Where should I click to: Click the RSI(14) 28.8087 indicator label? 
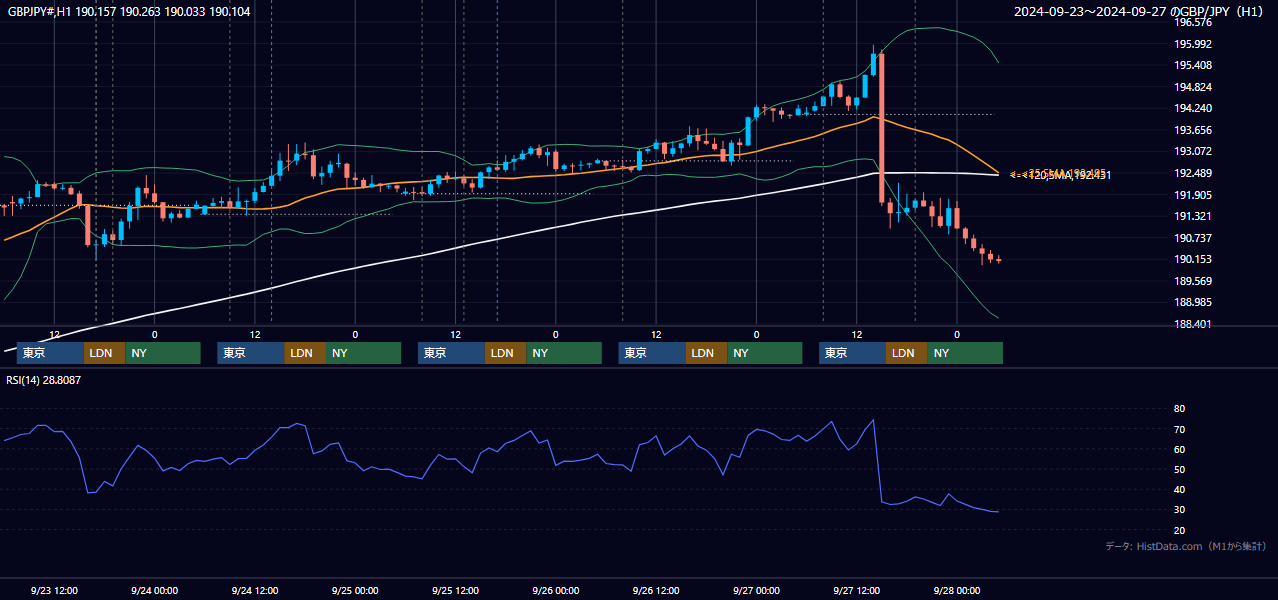click(x=44, y=380)
